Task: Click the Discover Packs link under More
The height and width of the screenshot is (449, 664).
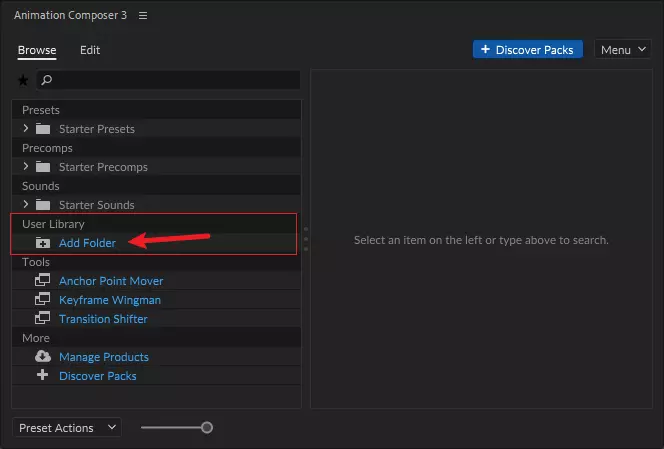Action: [x=98, y=376]
